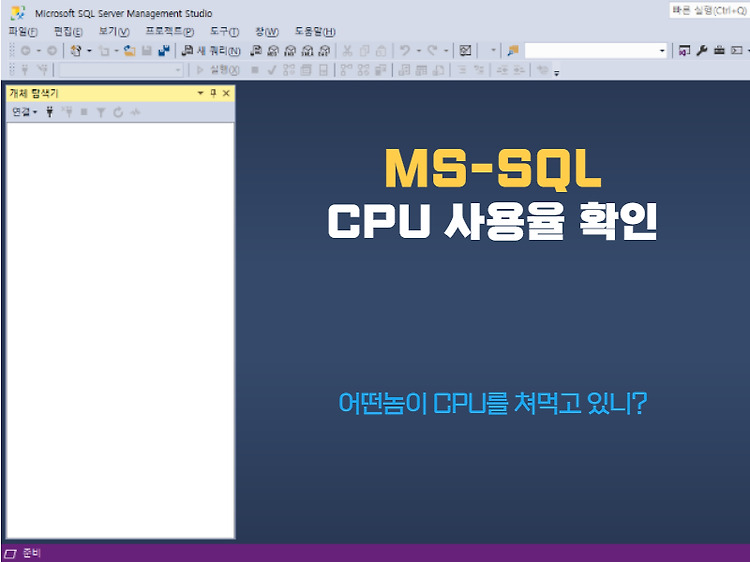Viewport: 750px width, 562px height.
Task: Click the navigate backward arrow icon
Action: (26, 50)
